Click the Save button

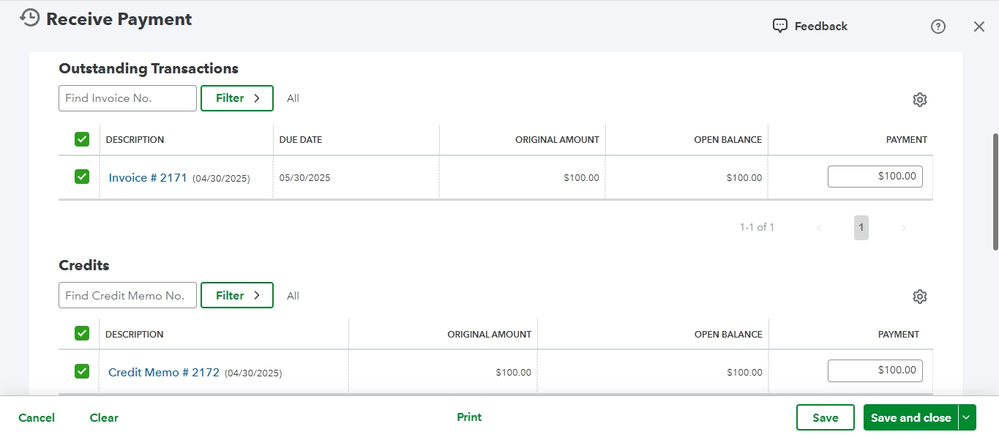point(825,418)
